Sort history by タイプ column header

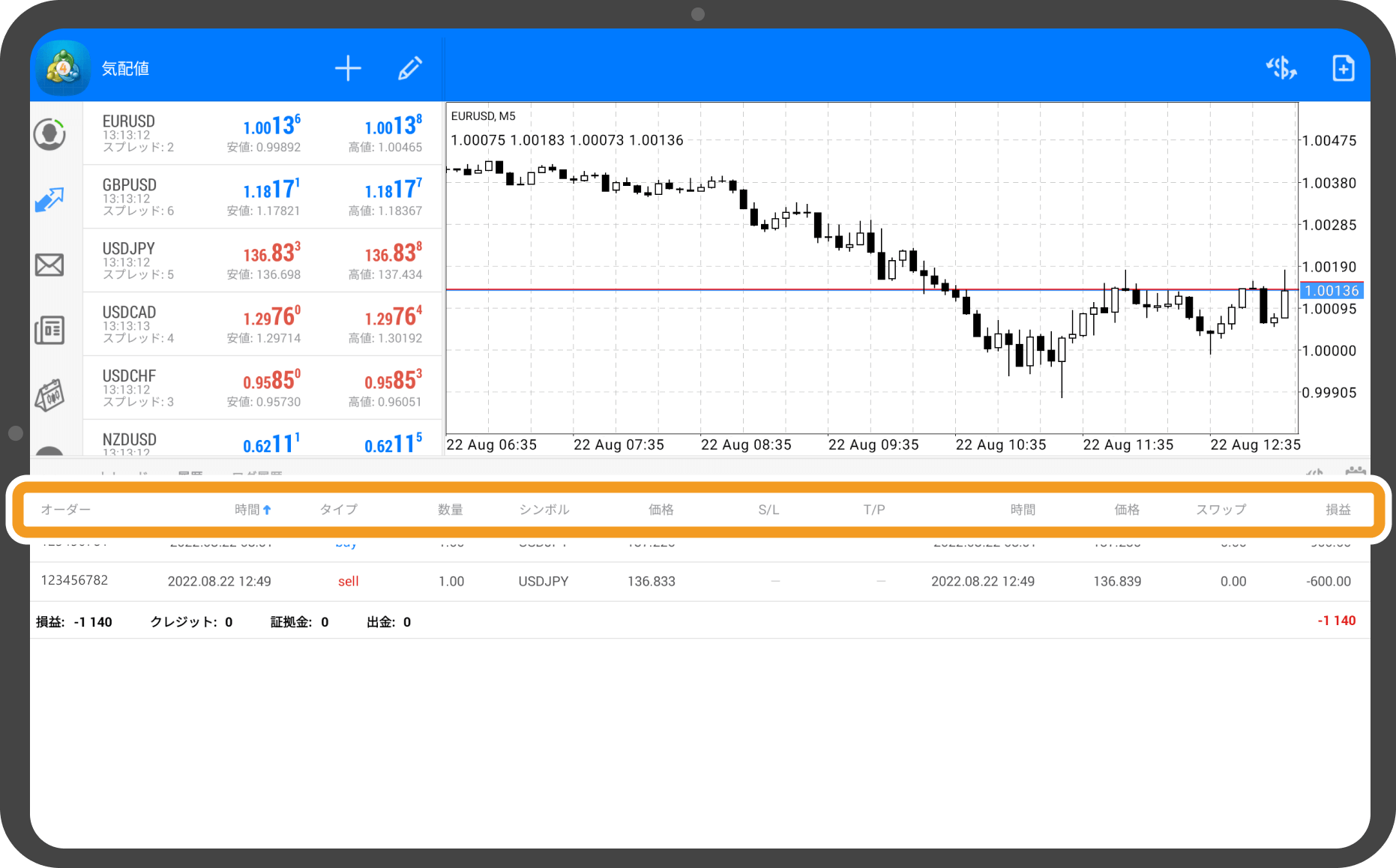339,510
